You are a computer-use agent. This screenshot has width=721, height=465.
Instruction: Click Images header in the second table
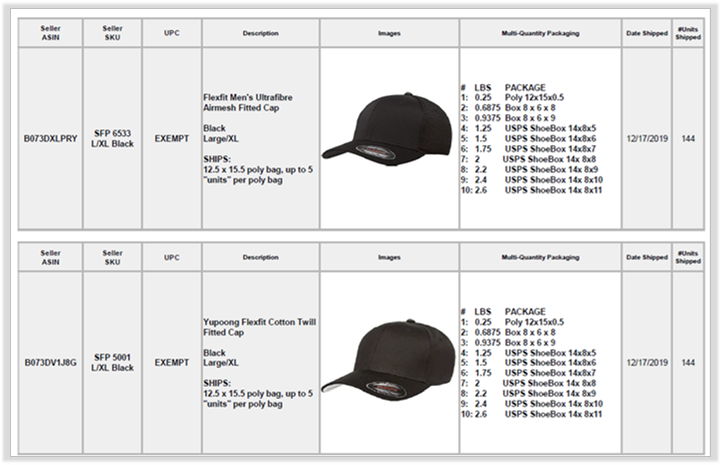(x=389, y=257)
